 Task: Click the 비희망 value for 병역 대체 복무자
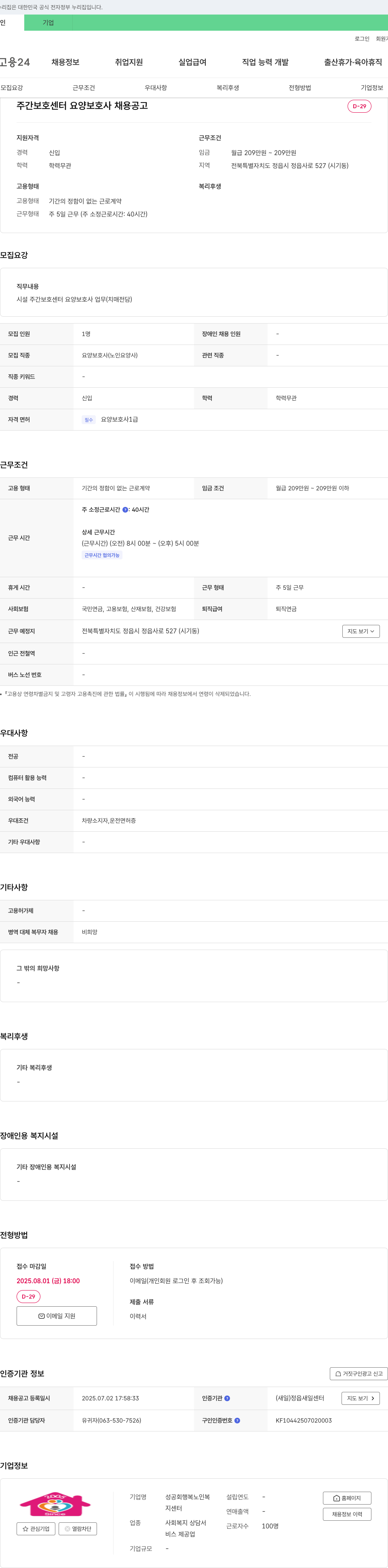pyautogui.click(x=90, y=932)
